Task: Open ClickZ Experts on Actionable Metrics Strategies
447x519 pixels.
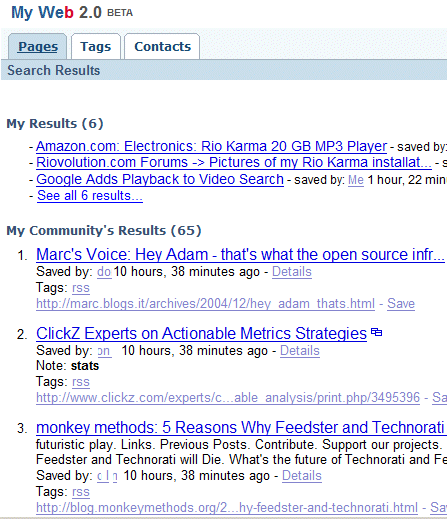Action: click(201, 334)
